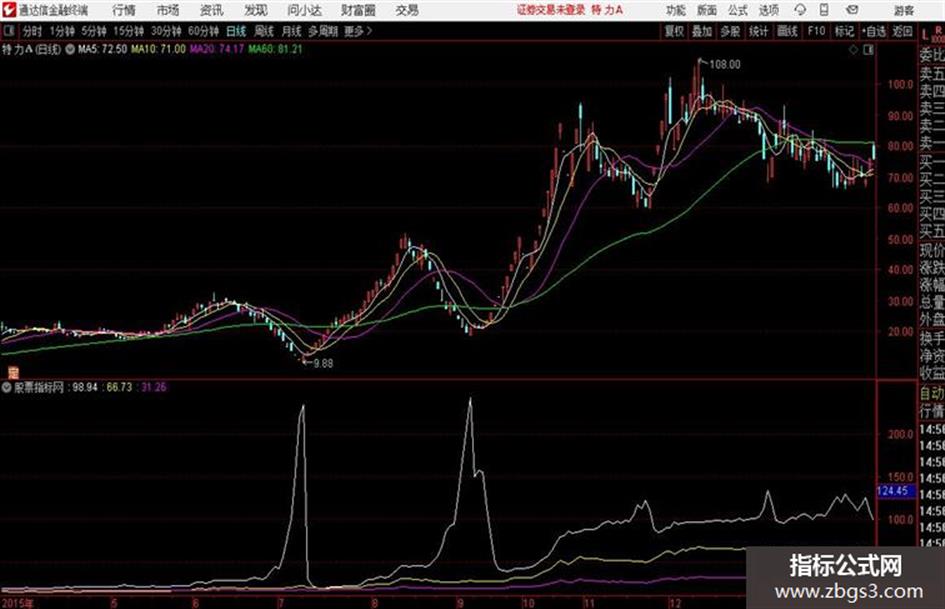Click the 特力A (日线) chart title
The width and height of the screenshot is (945, 609).
click(x=32, y=49)
